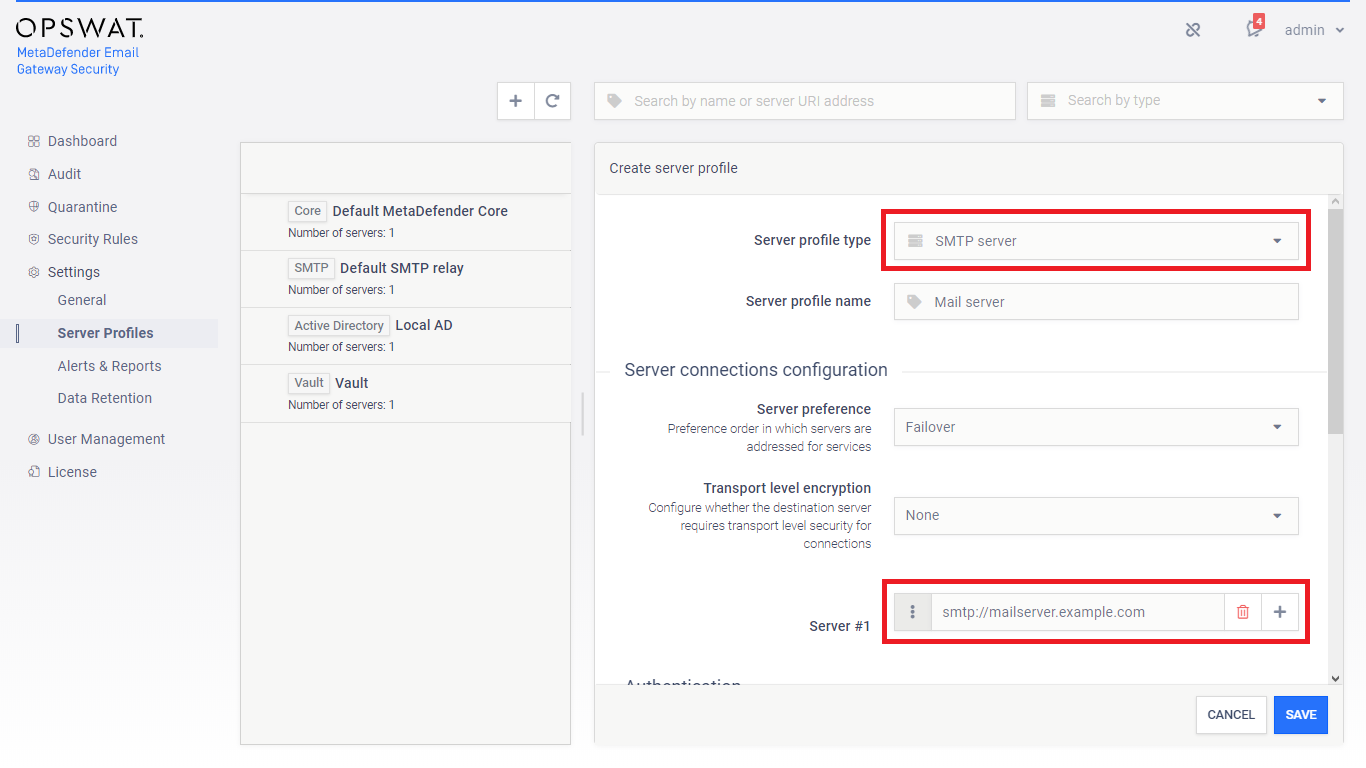Click the SAVE button
Image resolution: width=1366 pixels, height=768 pixels.
1301,715
